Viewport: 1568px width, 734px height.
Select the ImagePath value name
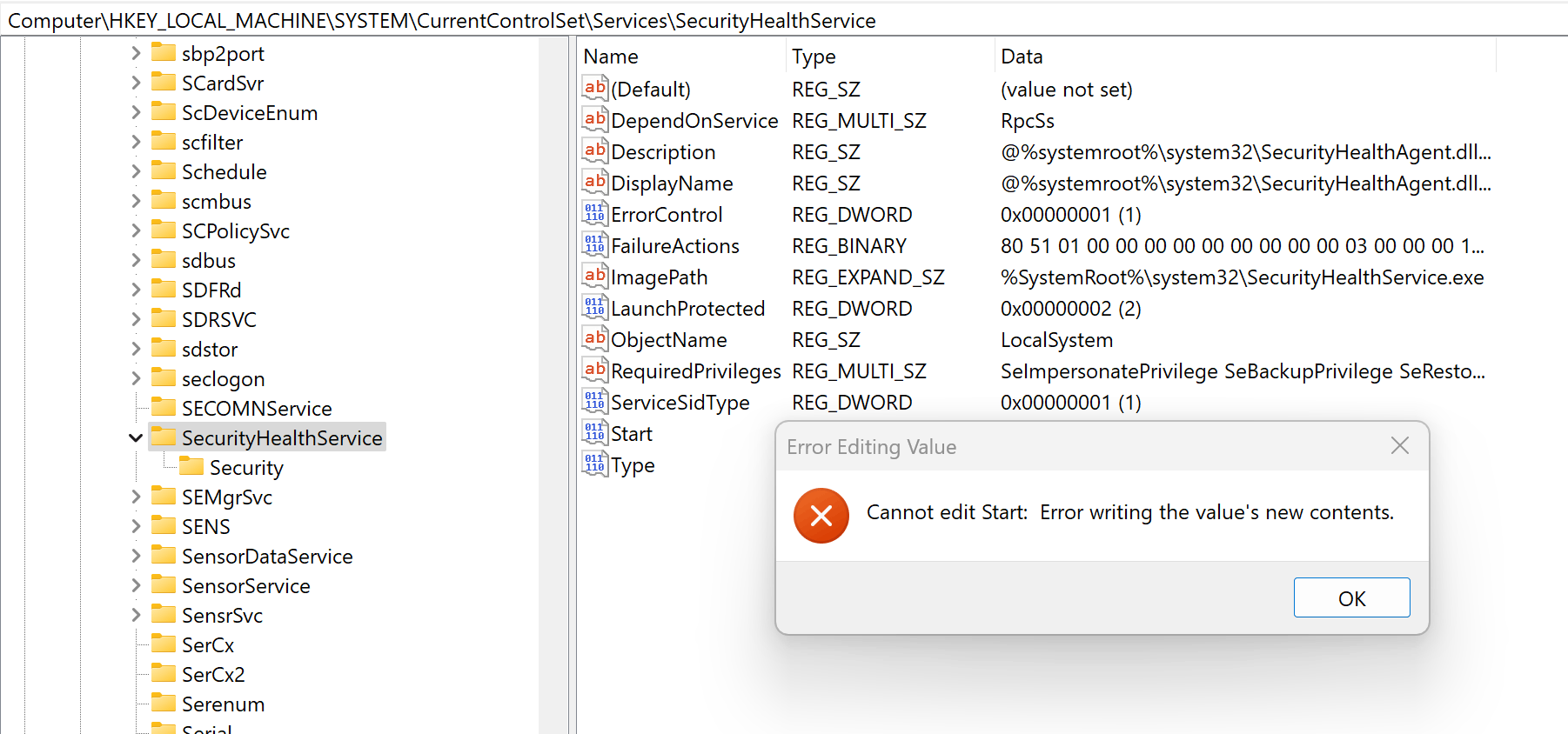click(x=659, y=277)
